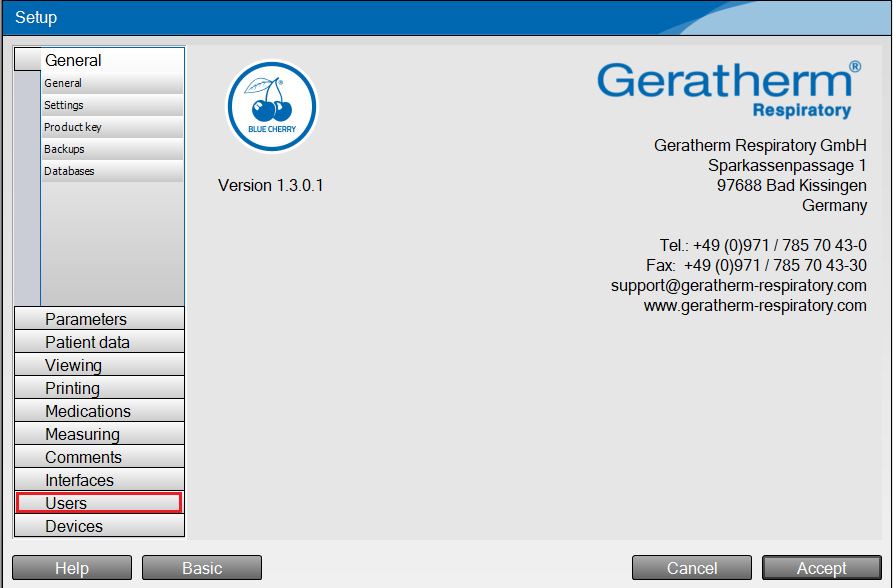Click the Version 1.3.0.1 text
This screenshot has width=893, height=588.
pyautogui.click(x=271, y=185)
